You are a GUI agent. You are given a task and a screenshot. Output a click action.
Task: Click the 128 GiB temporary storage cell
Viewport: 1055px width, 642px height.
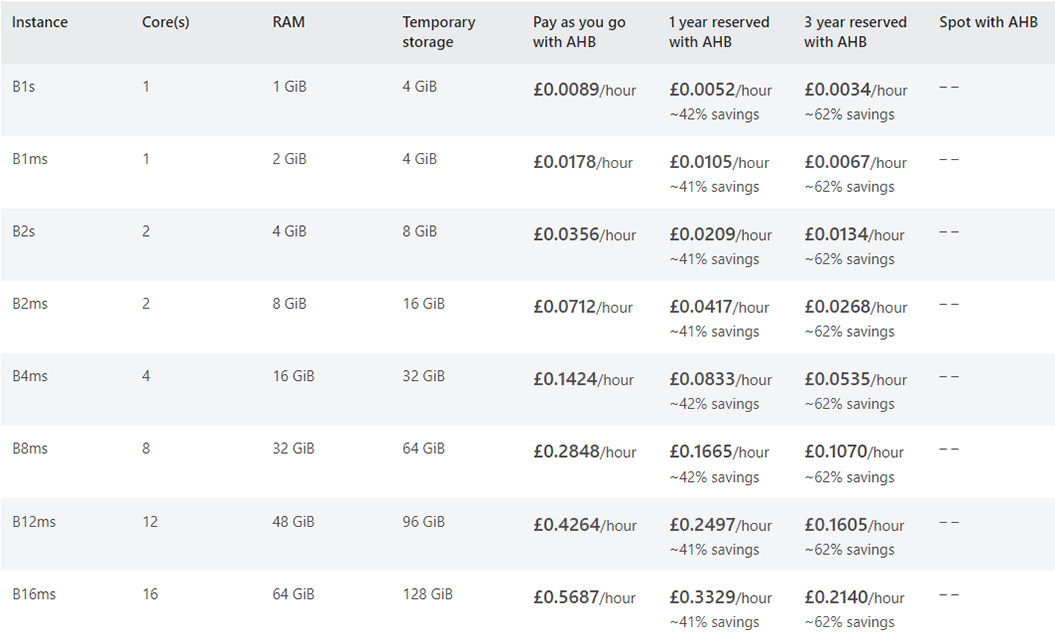(x=427, y=594)
